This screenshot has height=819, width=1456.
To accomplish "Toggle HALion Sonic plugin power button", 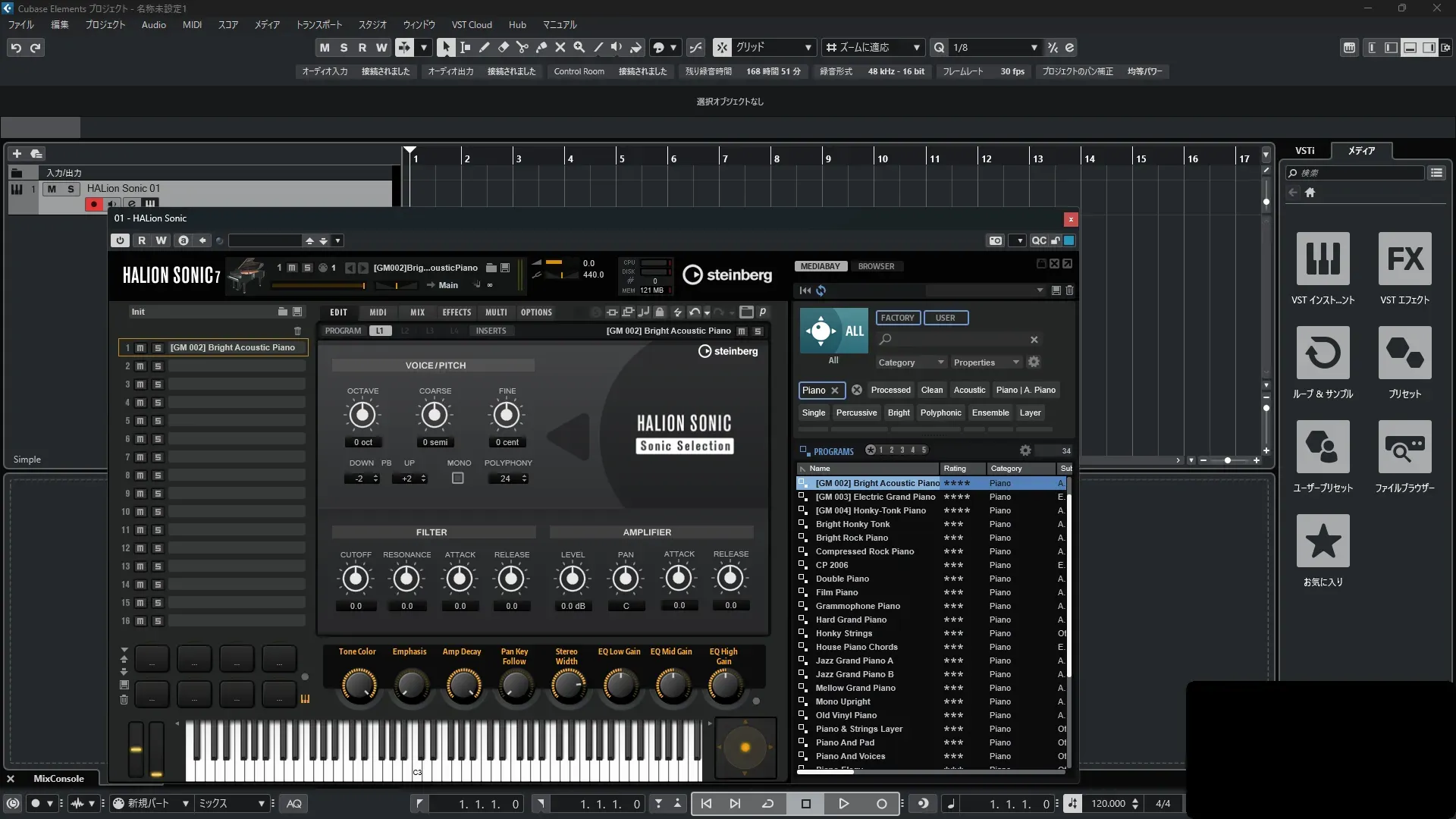I will (120, 240).
